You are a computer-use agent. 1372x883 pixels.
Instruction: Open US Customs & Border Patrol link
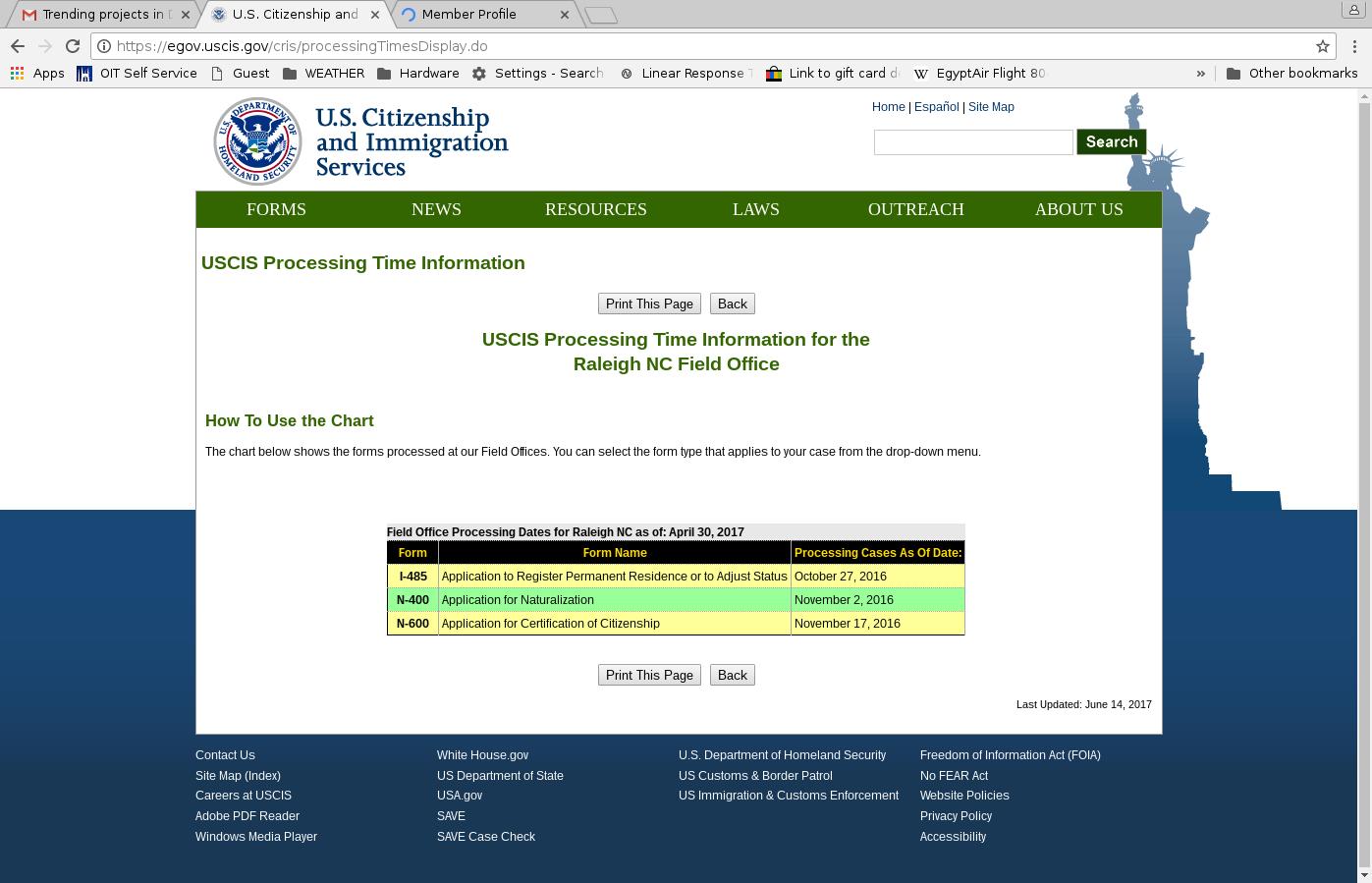[x=755, y=776]
